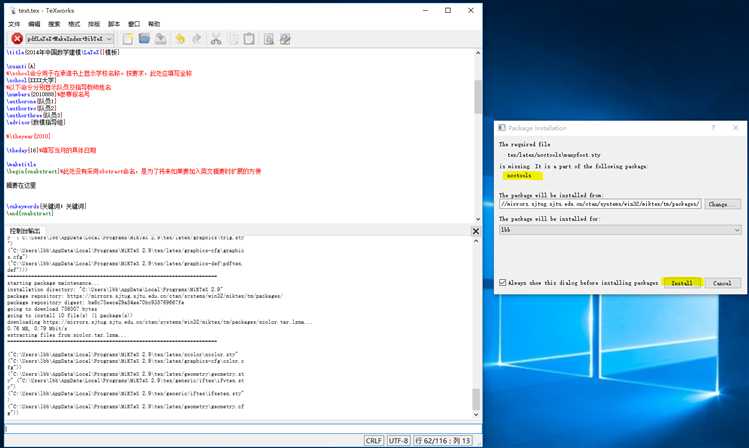Click the UTF-8 encoding indicator
This screenshot has width=749, height=448.
tap(398, 440)
